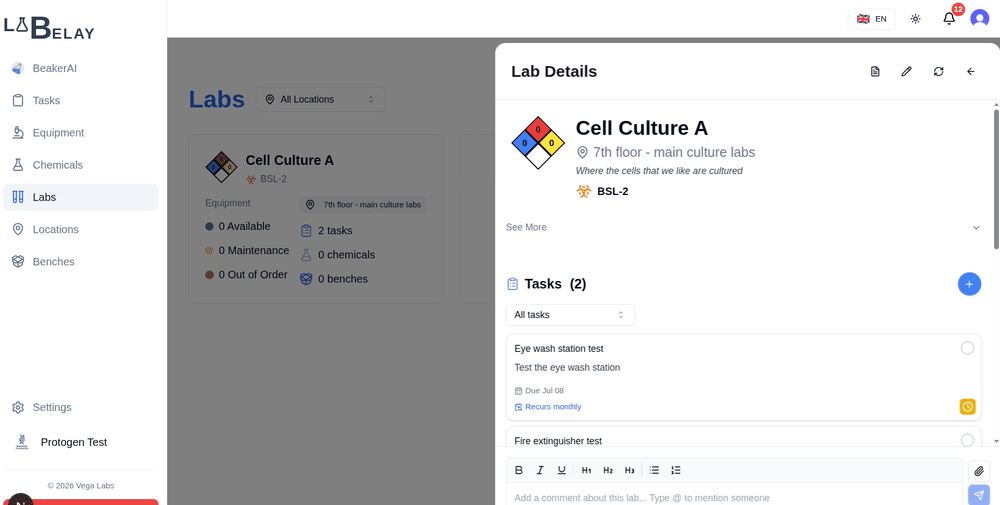The width and height of the screenshot is (1000, 505).
Task: Toggle the light/dark theme sun icon
Action: tap(915, 18)
